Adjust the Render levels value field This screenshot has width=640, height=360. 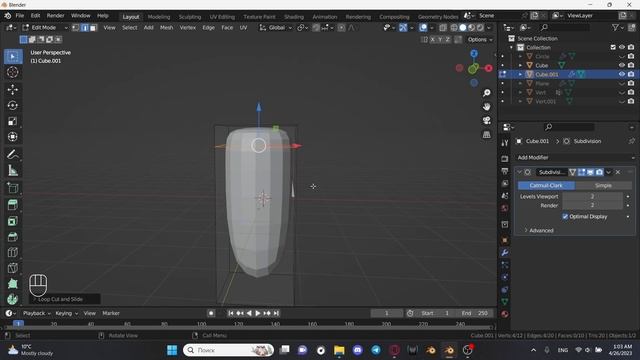click(x=592, y=205)
